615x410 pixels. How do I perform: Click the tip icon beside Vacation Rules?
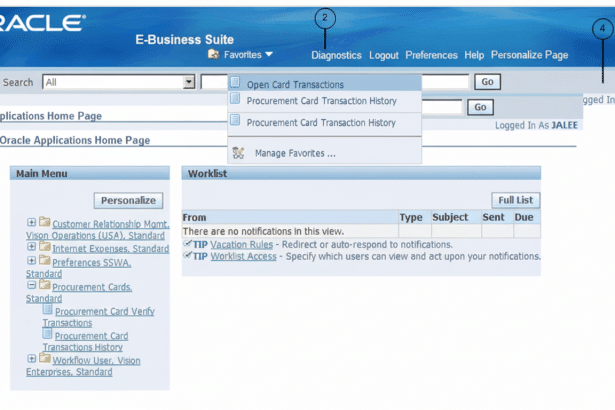coord(187,244)
